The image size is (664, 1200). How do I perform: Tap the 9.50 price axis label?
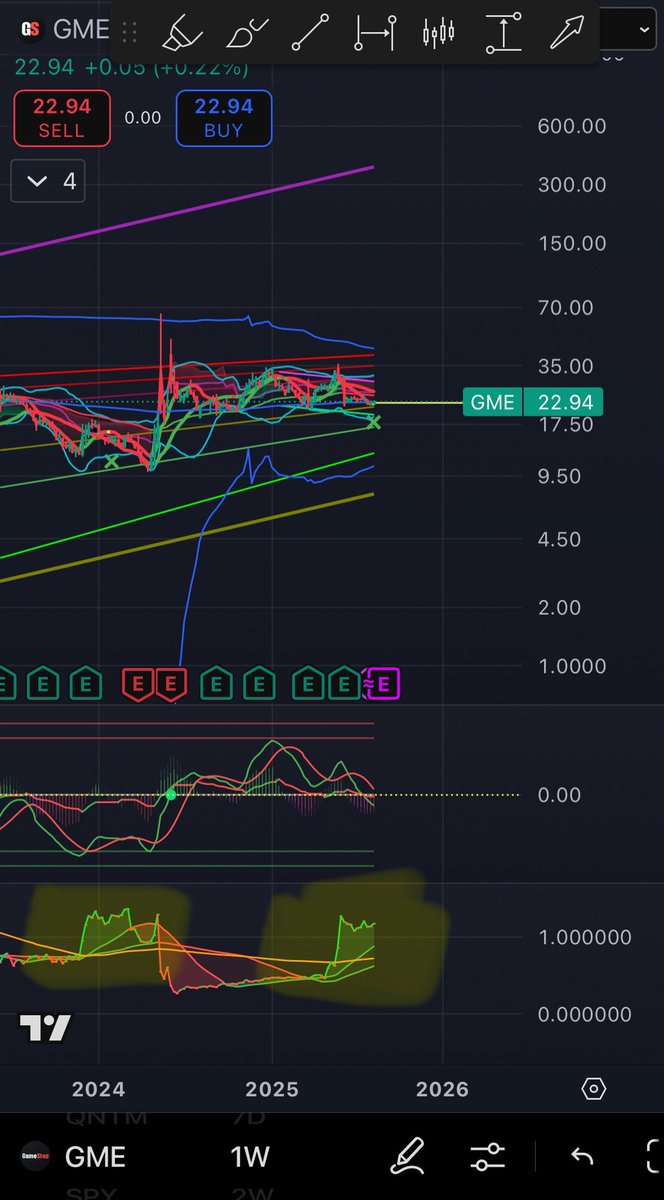coord(559,476)
